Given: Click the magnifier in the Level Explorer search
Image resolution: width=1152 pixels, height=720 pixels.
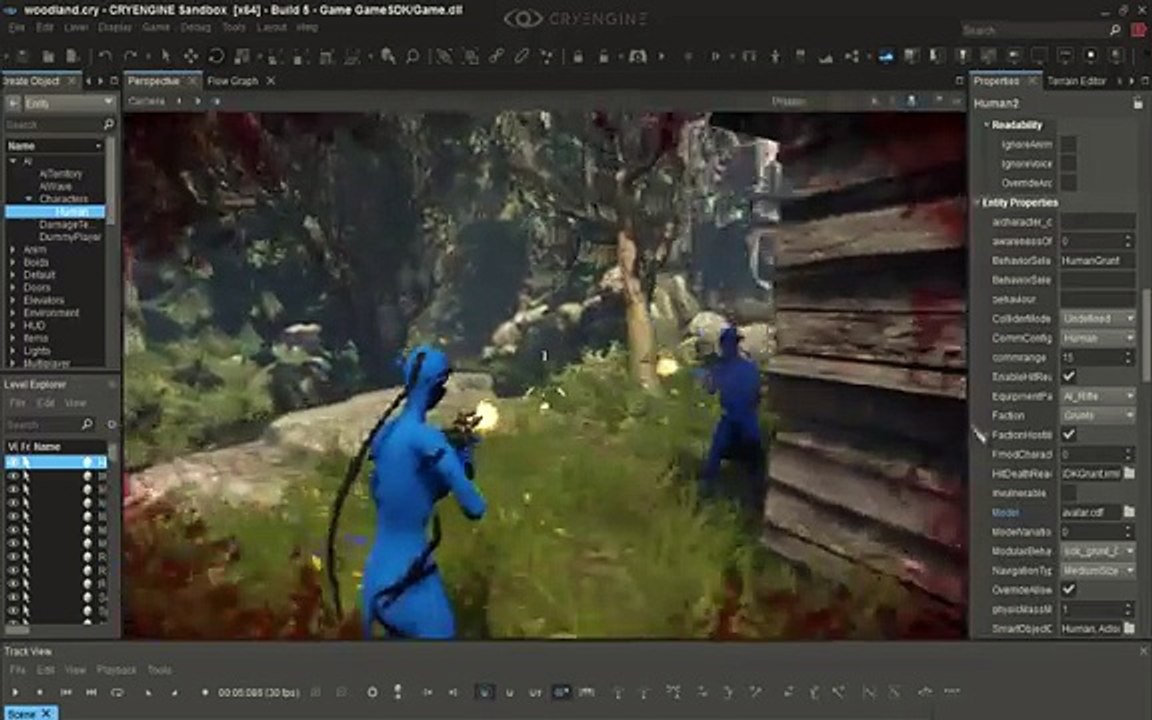Looking at the screenshot, I should coord(87,424).
